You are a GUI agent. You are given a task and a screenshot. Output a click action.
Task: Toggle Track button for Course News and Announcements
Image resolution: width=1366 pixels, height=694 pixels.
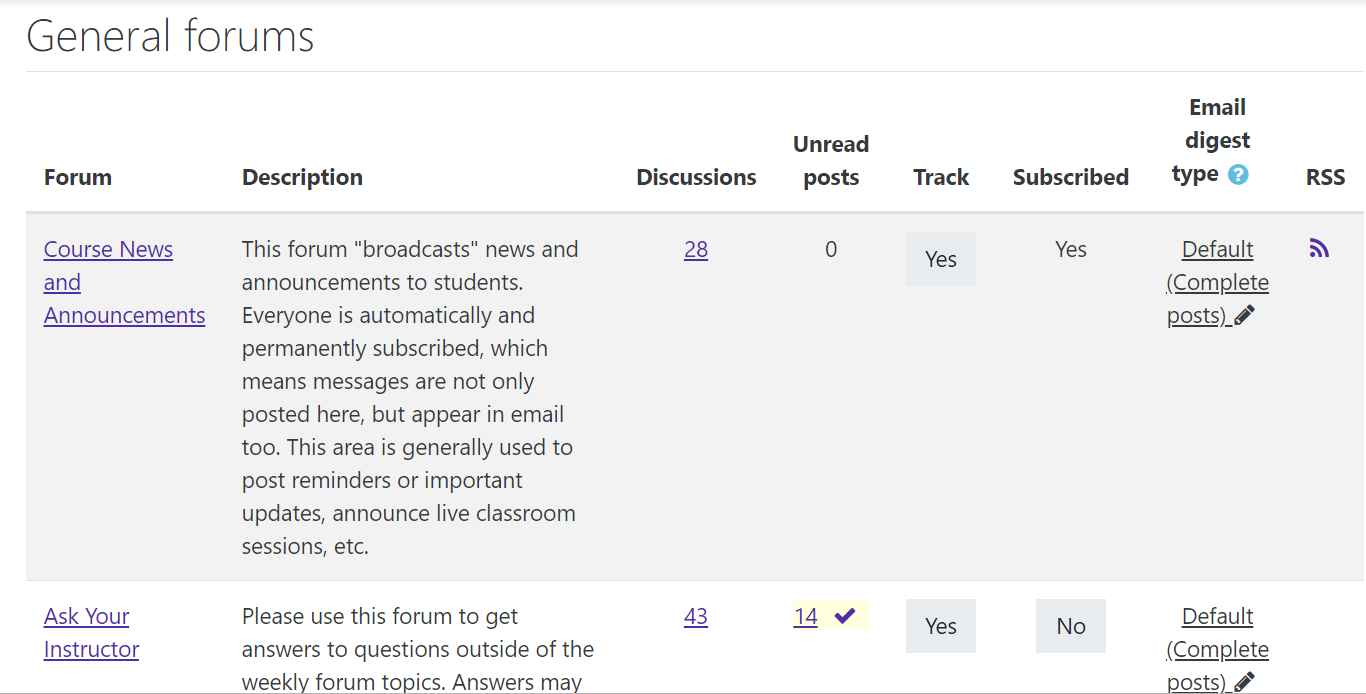click(940, 259)
